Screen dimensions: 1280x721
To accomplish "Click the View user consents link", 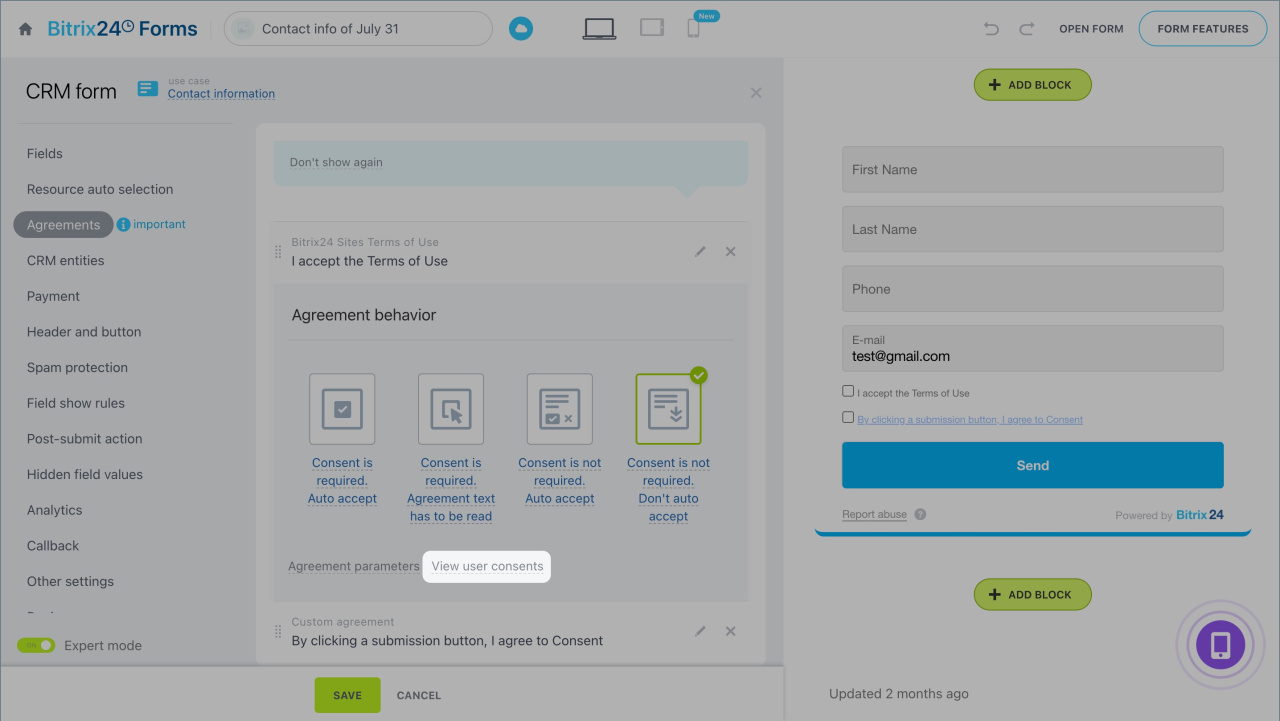I will 487,566.
